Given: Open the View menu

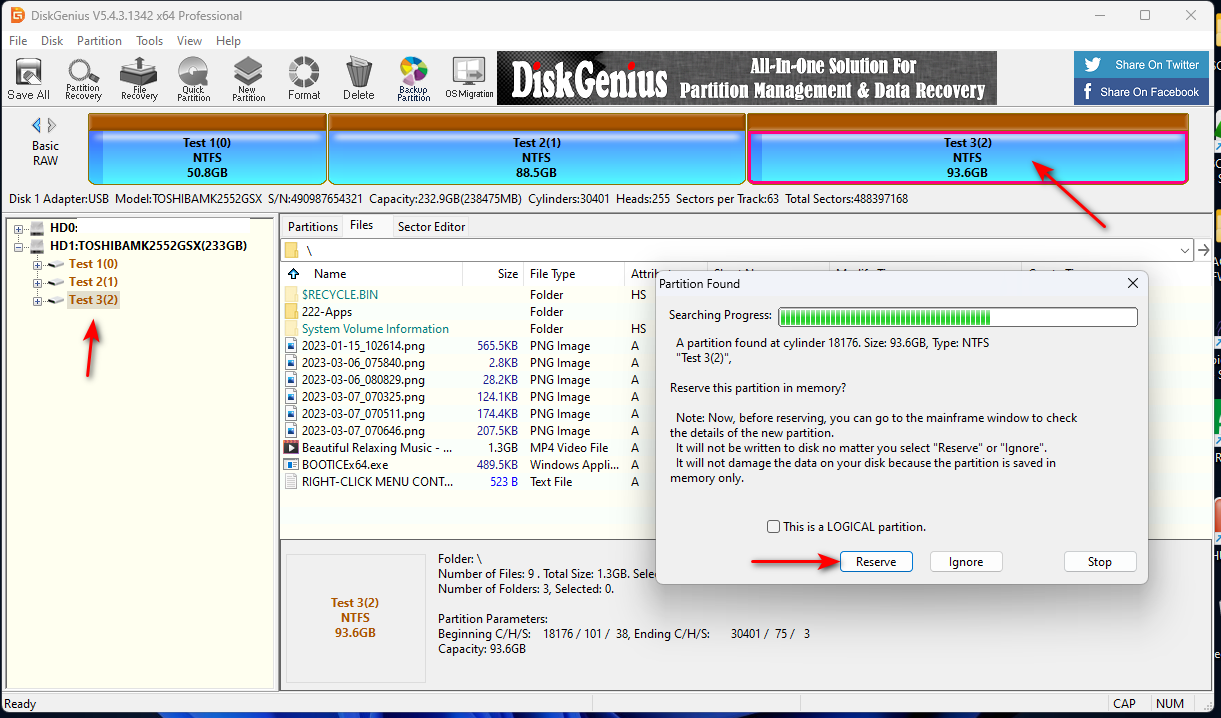Looking at the screenshot, I should point(190,41).
